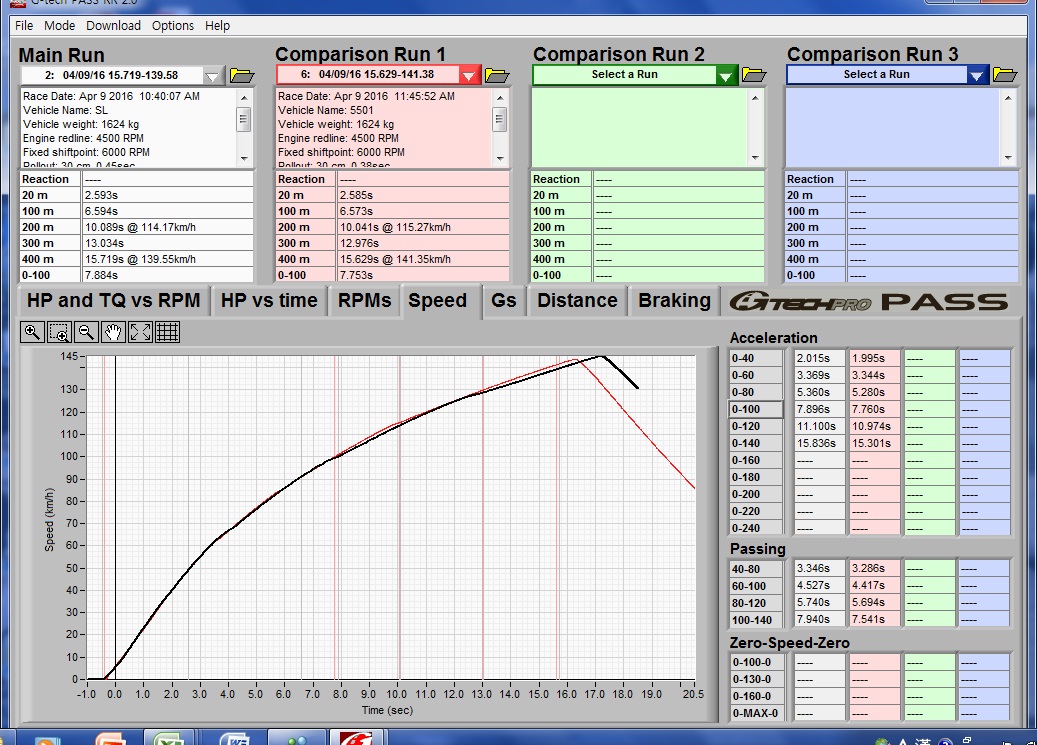Click the Comparison Run 3 'Select a Run' box
The image size is (1037, 745).
coord(877,75)
